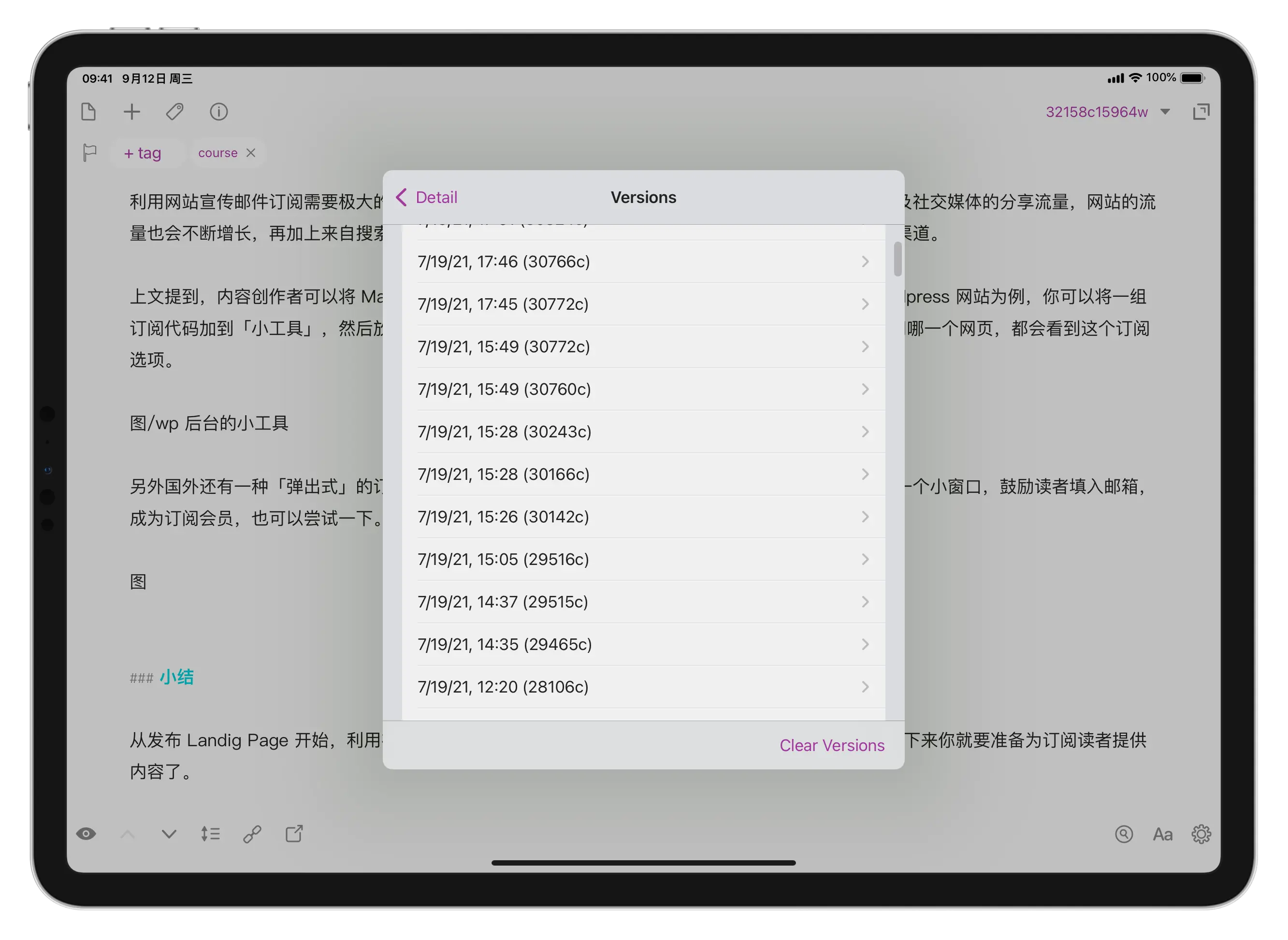Open version 7/19/21, 12:20 (28106c)
The height and width of the screenshot is (940, 1288).
(x=643, y=687)
